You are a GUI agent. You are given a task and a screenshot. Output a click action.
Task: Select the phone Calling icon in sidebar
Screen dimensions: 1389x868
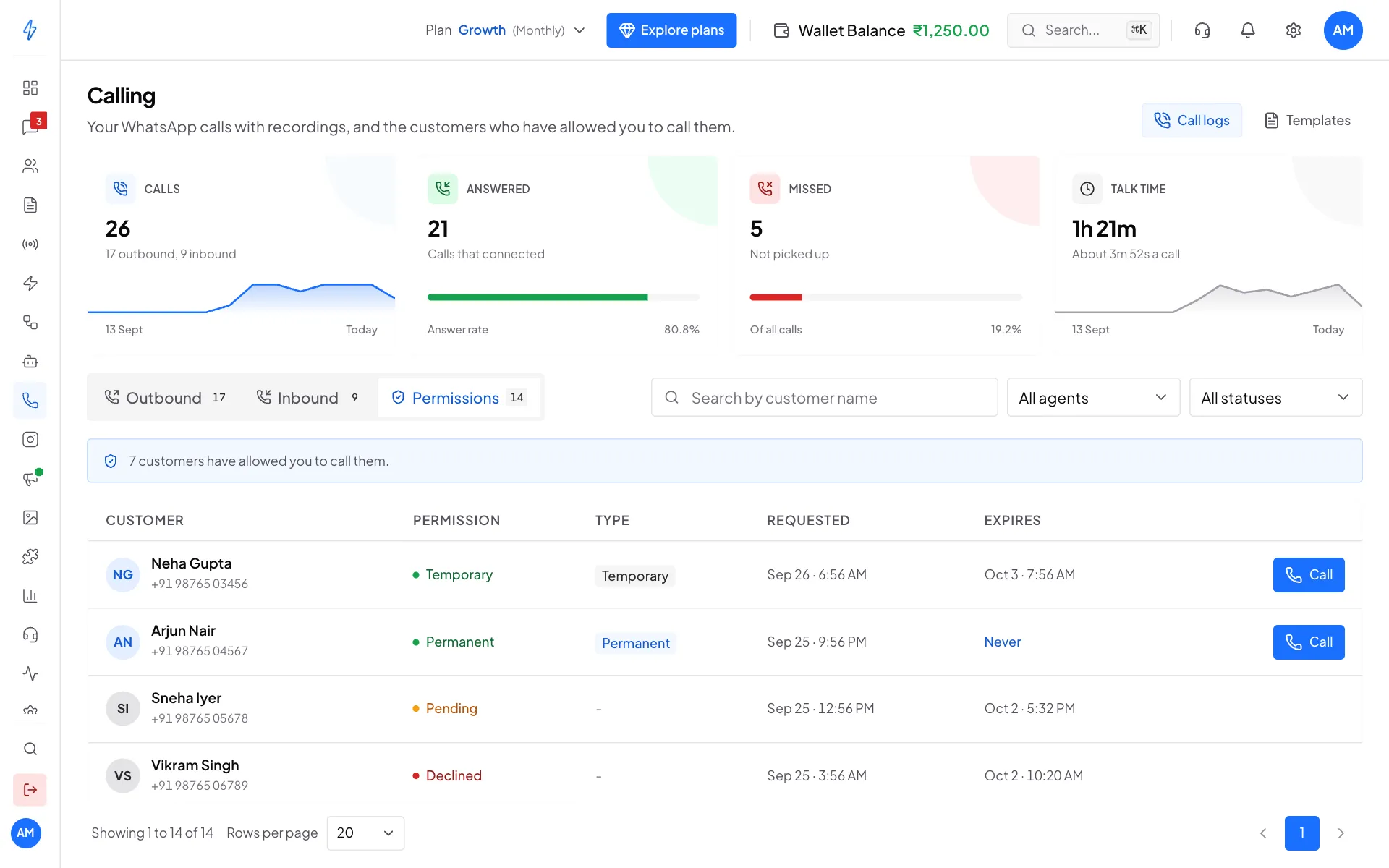click(x=30, y=400)
